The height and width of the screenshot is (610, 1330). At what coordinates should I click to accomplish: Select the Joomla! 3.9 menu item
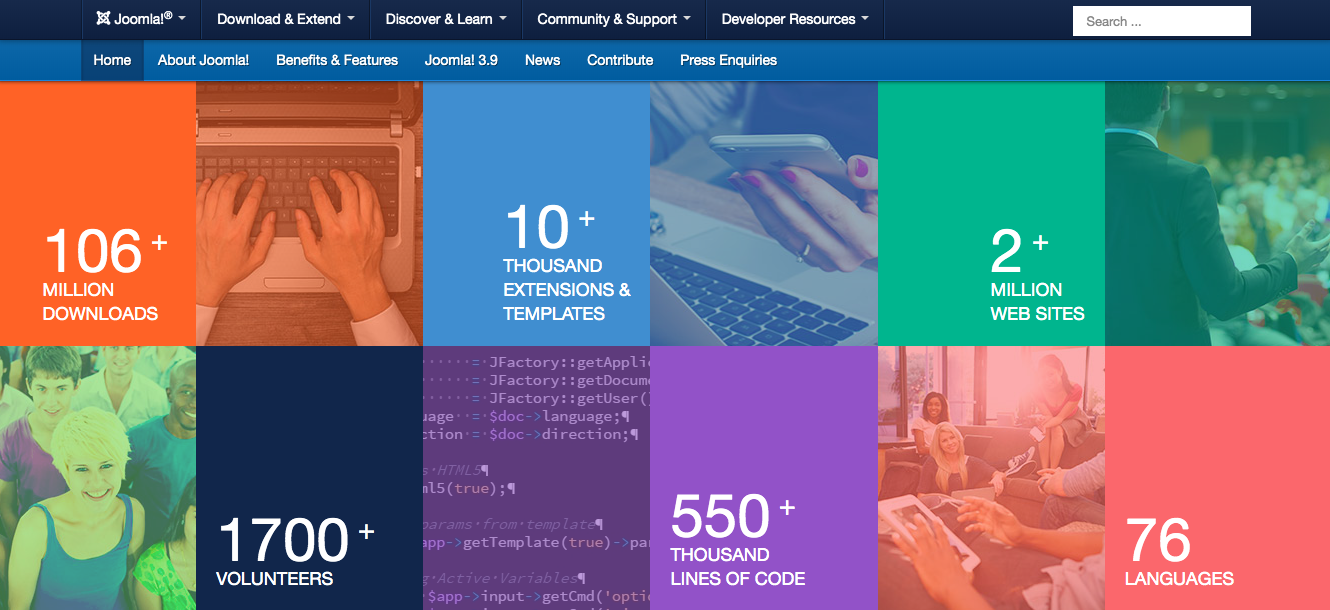461,60
